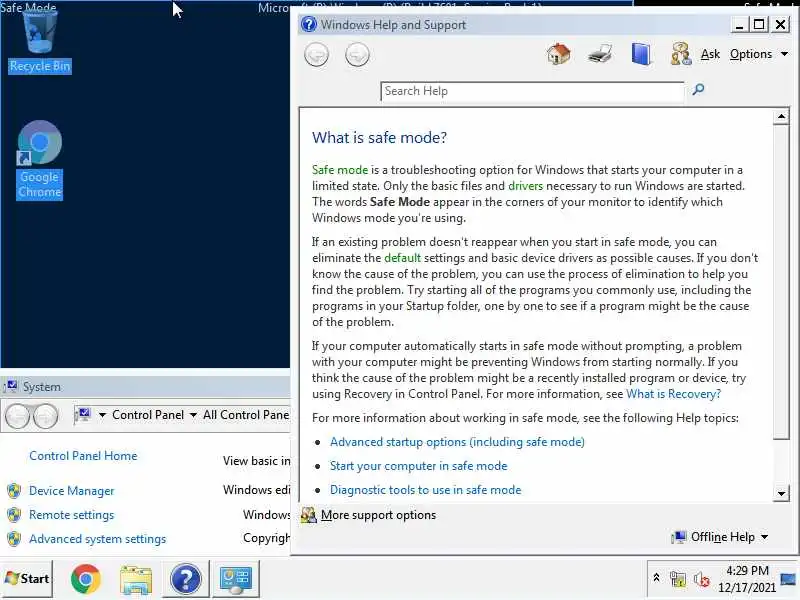Image resolution: width=800 pixels, height=600 pixels.
Task: Click the network tray icon
Action: coord(678,579)
